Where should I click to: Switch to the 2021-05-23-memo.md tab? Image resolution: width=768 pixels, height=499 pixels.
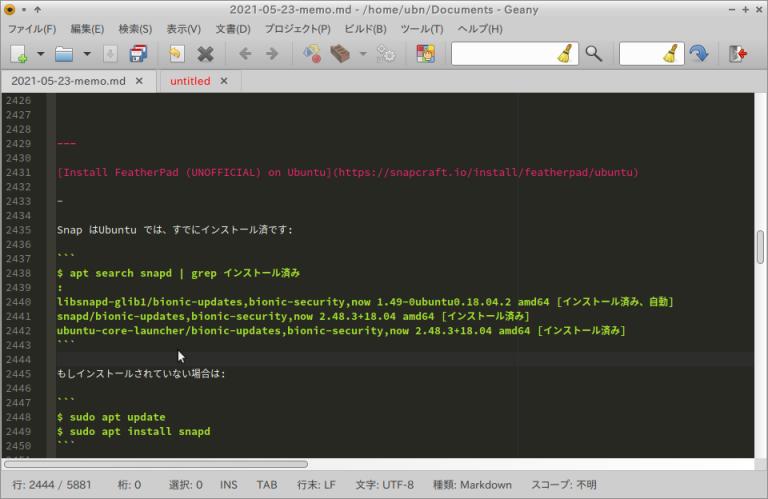(x=69, y=81)
